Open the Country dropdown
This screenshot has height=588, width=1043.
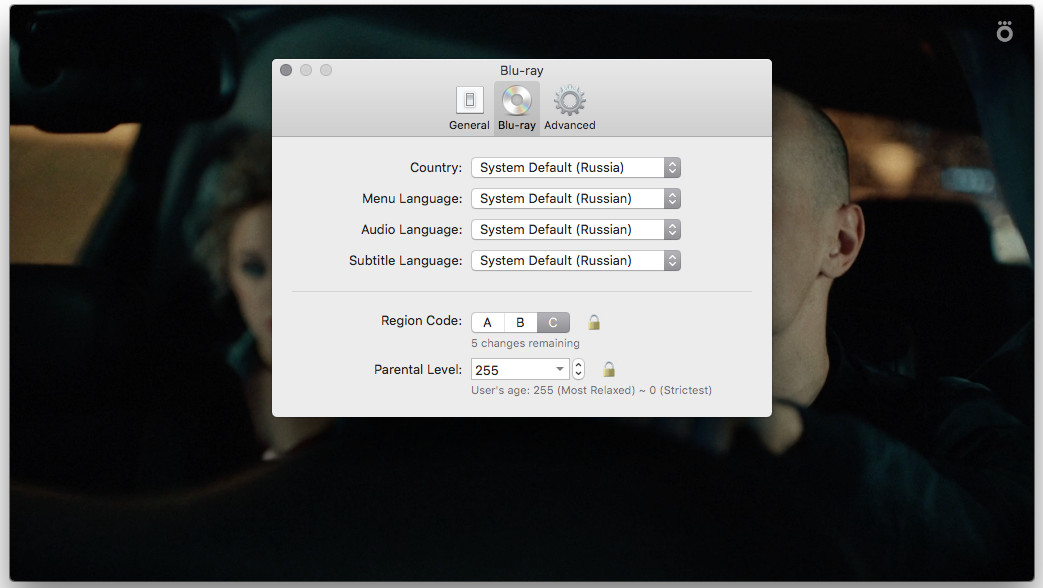coord(576,168)
